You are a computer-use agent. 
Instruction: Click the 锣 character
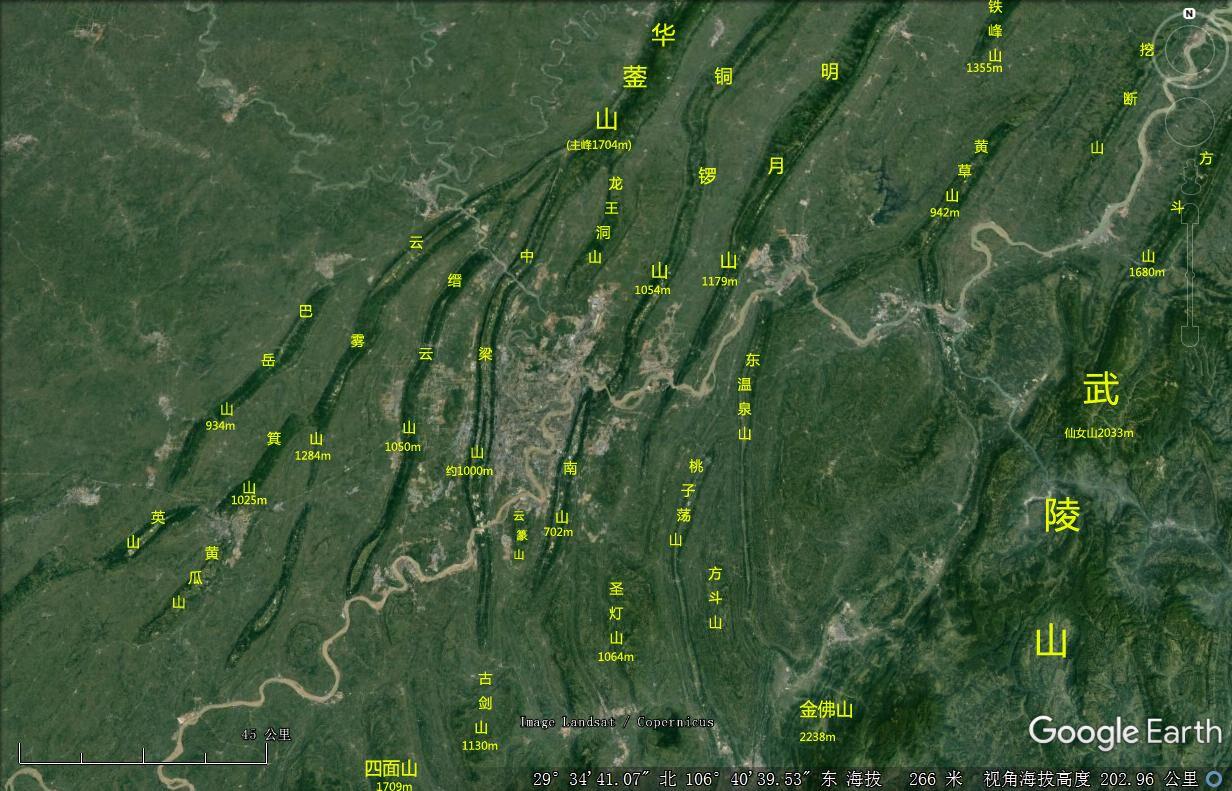pos(708,177)
